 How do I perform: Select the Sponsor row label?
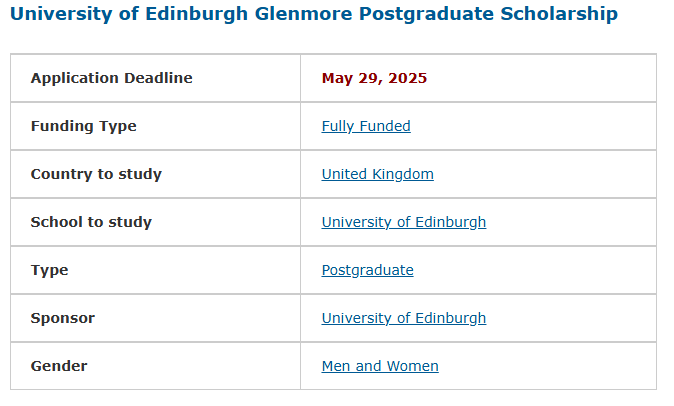click(62, 318)
